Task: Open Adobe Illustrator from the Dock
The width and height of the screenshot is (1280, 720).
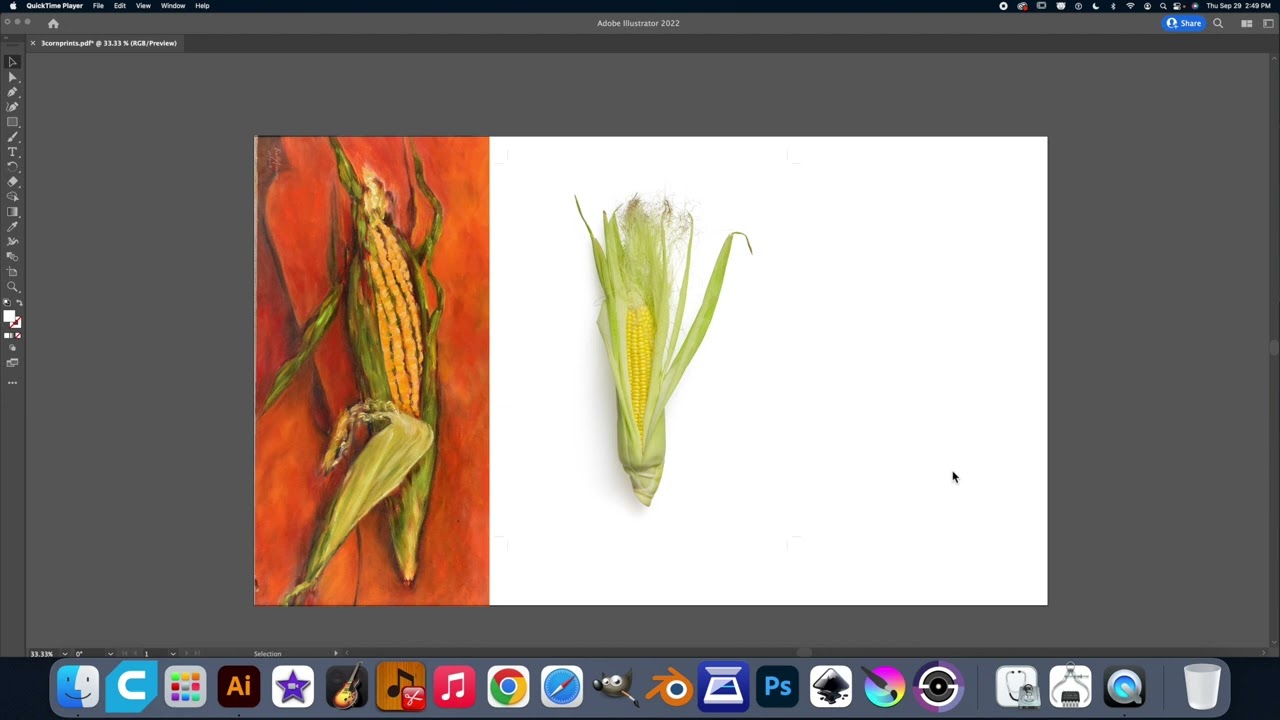Action: tap(239, 687)
